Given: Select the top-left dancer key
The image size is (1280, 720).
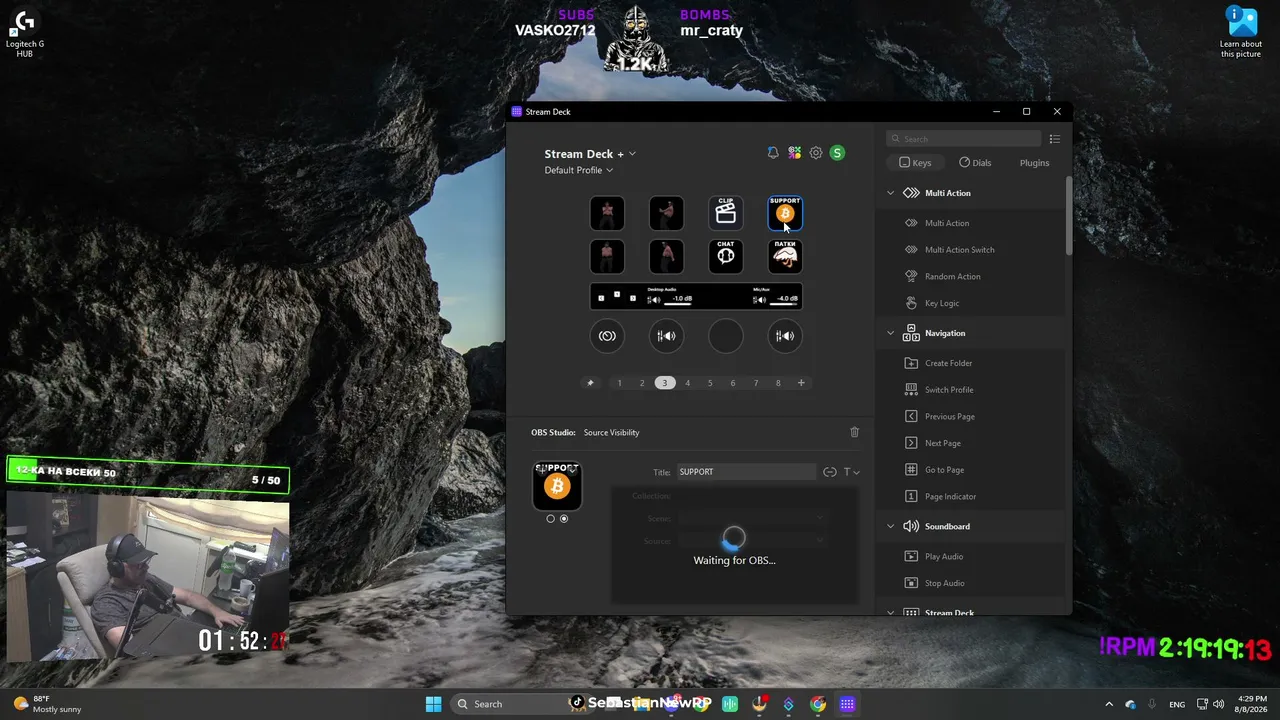Looking at the screenshot, I should point(607,213).
